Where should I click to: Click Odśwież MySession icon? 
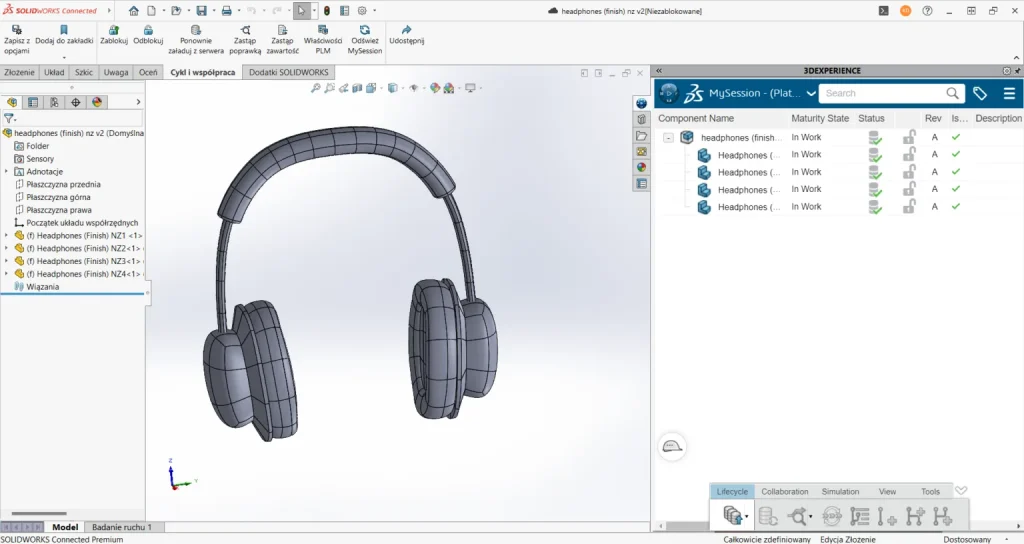click(365, 29)
